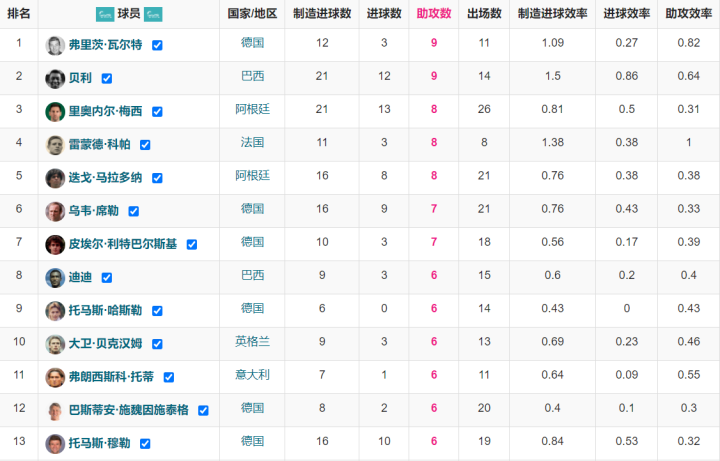720x461 pixels.
Task: Click 托马斯·穆勒's avatar image
Action: pos(55,443)
